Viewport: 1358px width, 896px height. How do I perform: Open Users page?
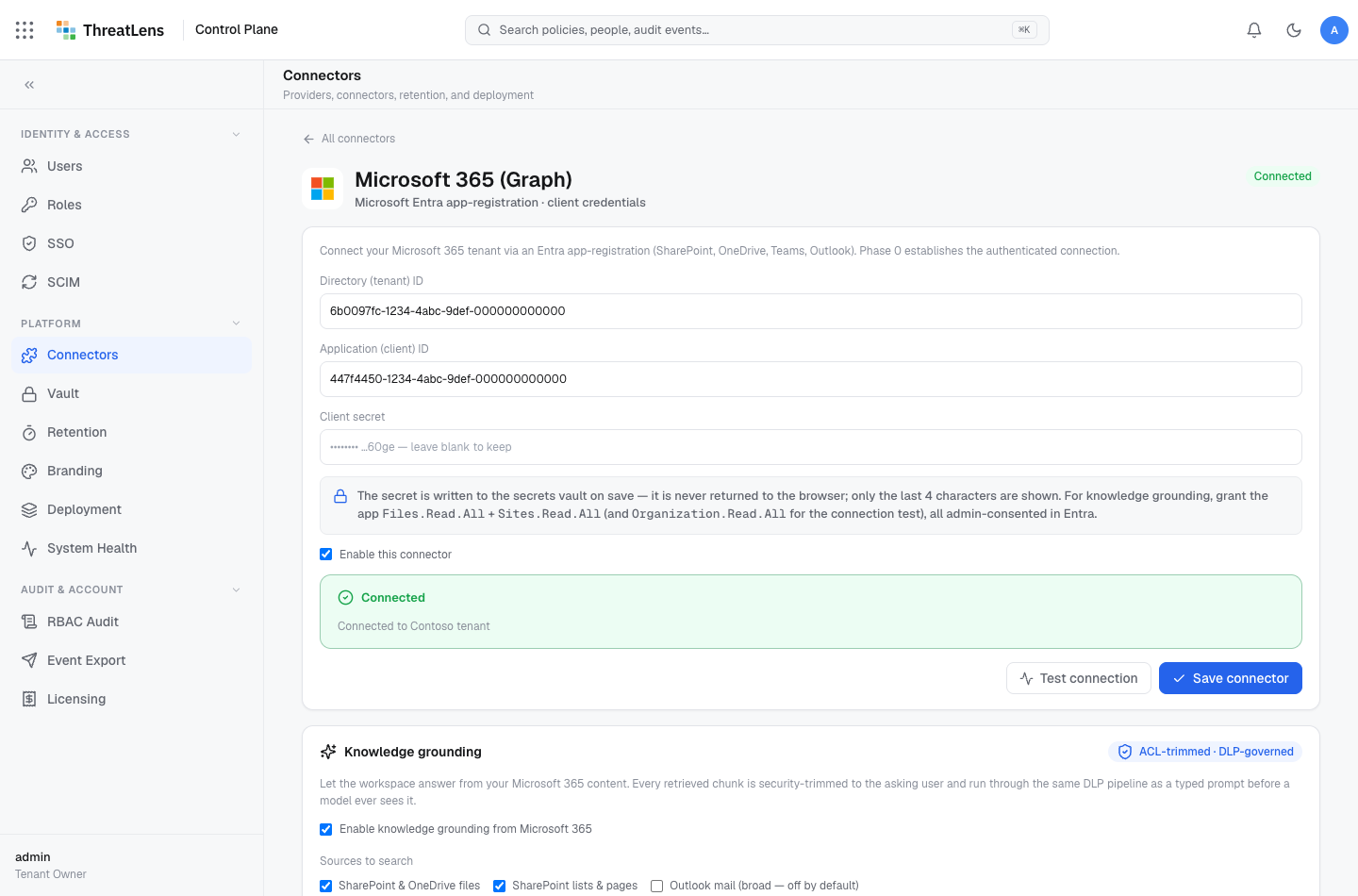[131, 166]
